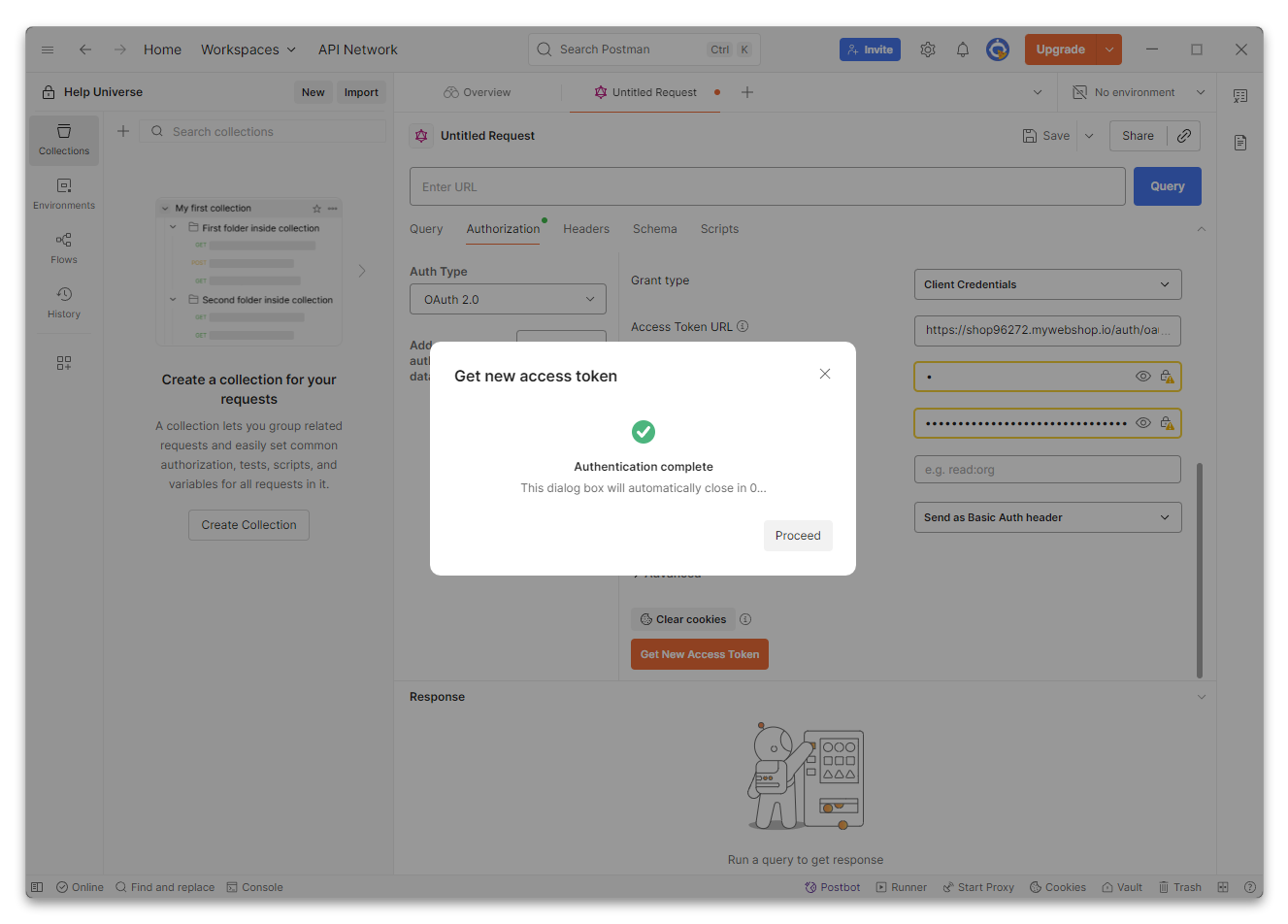
Task: Open the documentation icon in right sidebar
Action: tap(1240, 143)
